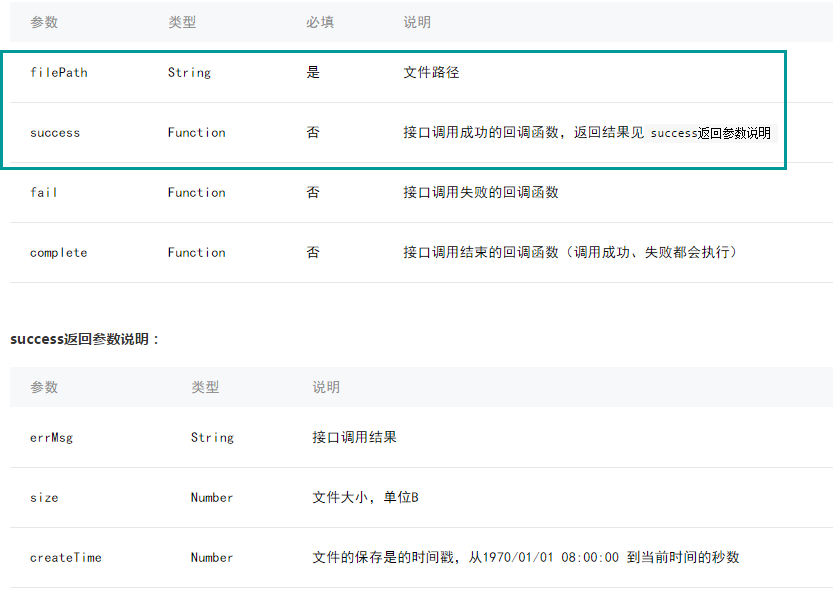The image size is (833, 594).
Task: Click '参数' header in first table
Action: click(44, 22)
